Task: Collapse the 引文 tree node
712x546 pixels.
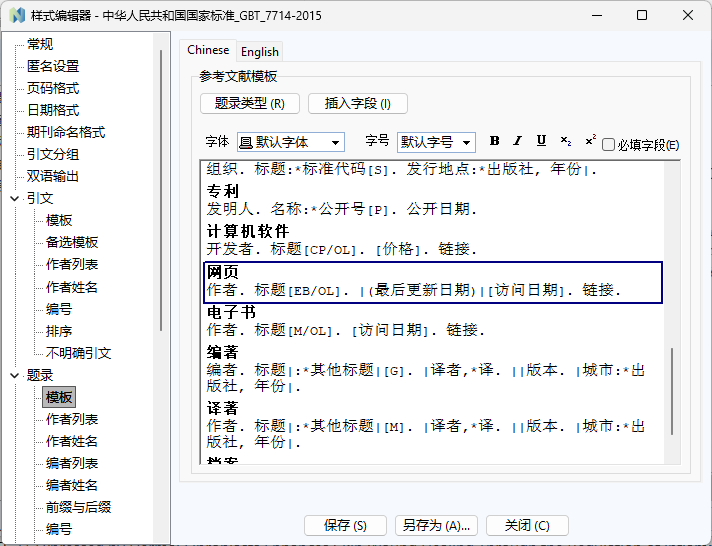Action: click(x=15, y=199)
